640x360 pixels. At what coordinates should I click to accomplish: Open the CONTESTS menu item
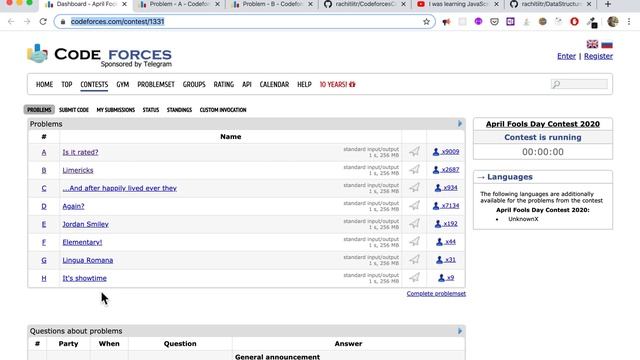point(94,84)
